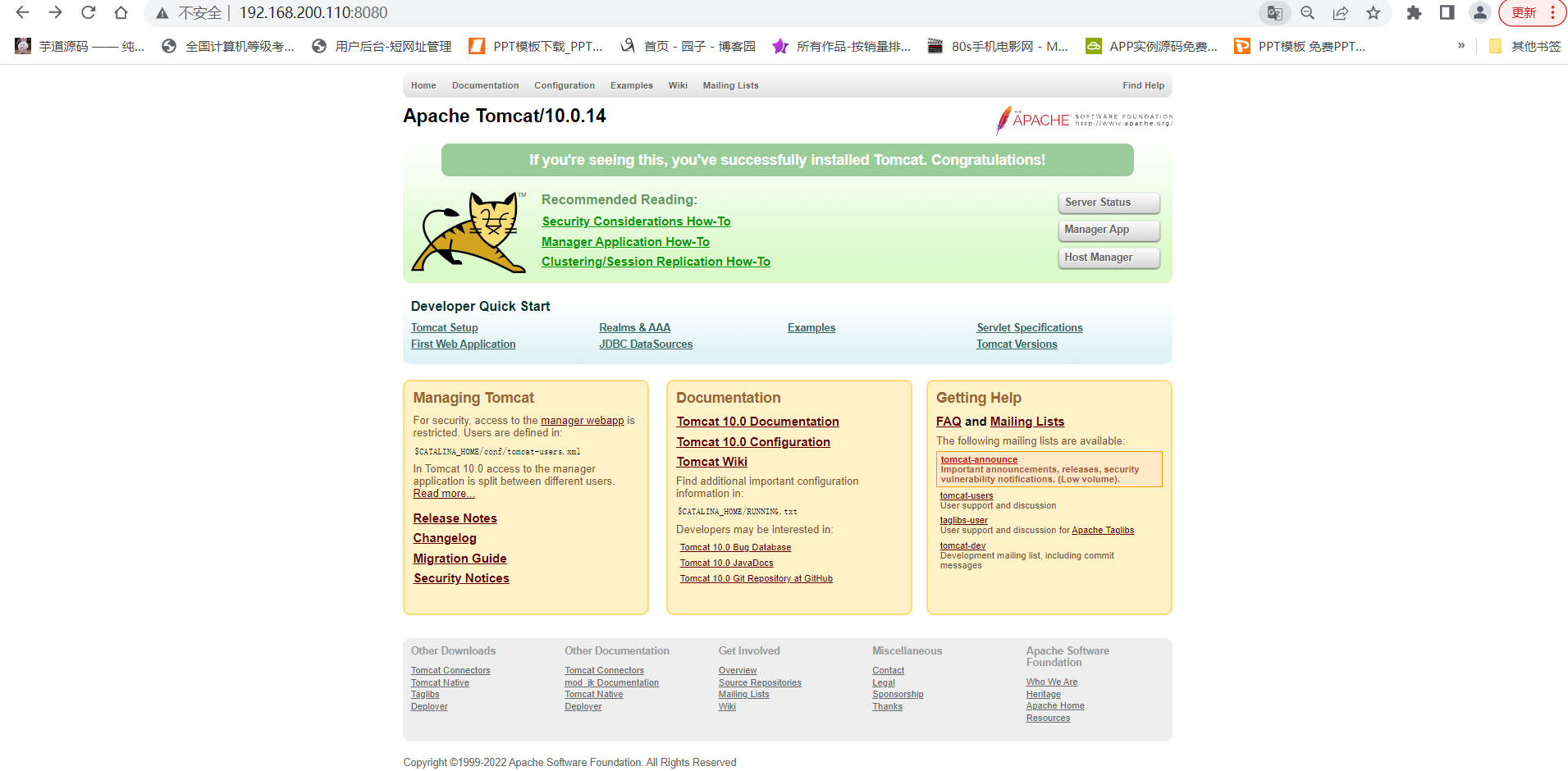Click the manager webapp link
Viewport: 1568px width, 771px height.
click(583, 421)
